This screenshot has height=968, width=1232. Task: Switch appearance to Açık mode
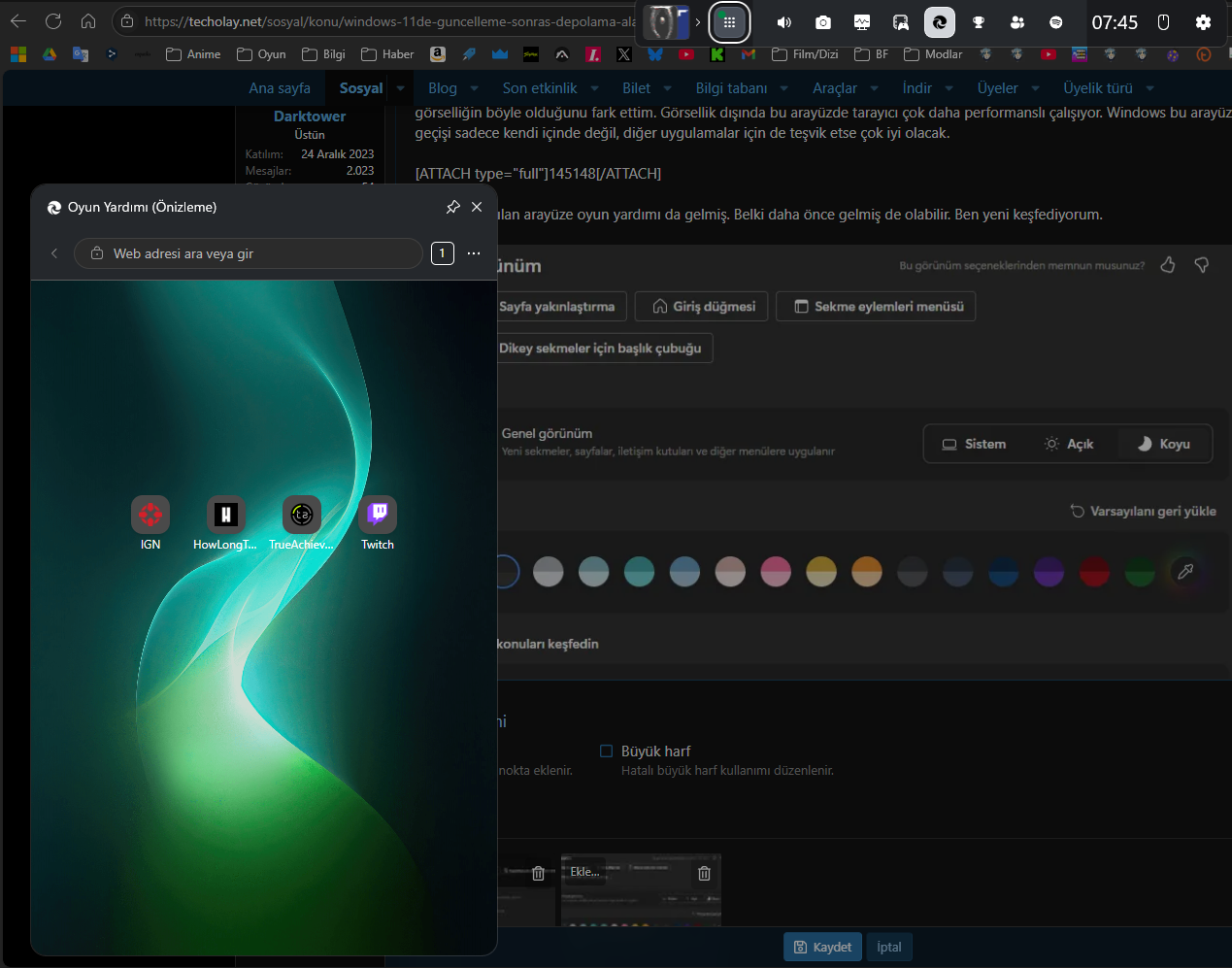1069,444
